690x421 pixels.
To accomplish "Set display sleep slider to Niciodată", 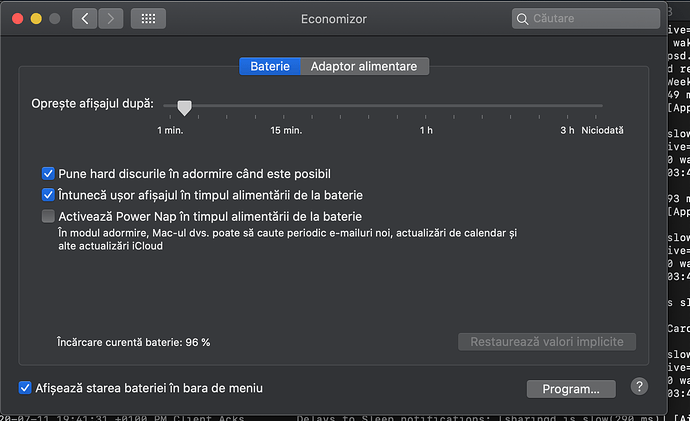I will [602, 106].
